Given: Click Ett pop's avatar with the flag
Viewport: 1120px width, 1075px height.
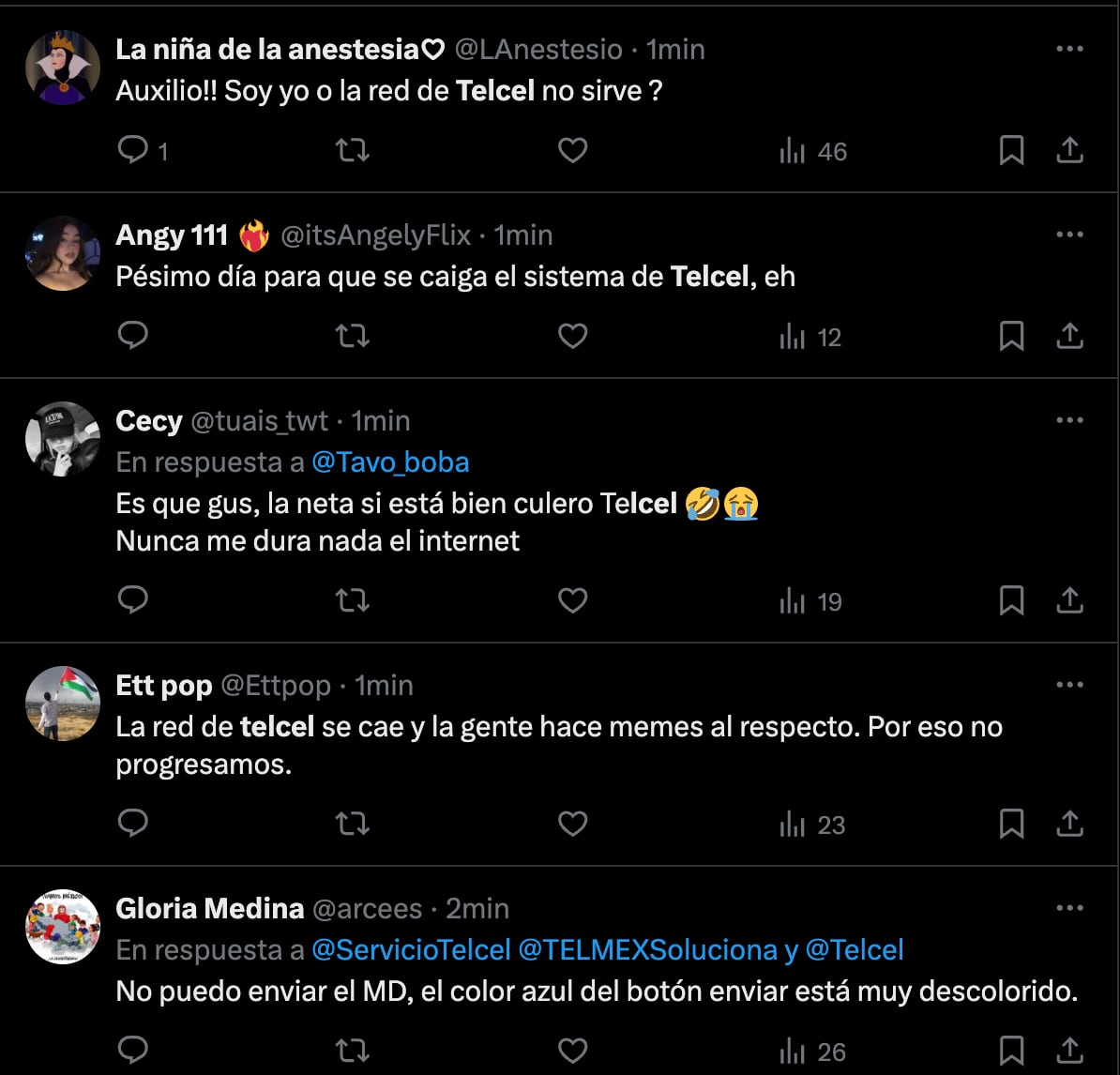Looking at the screenshot, I should pyautogui.click(x=62, y=703).
